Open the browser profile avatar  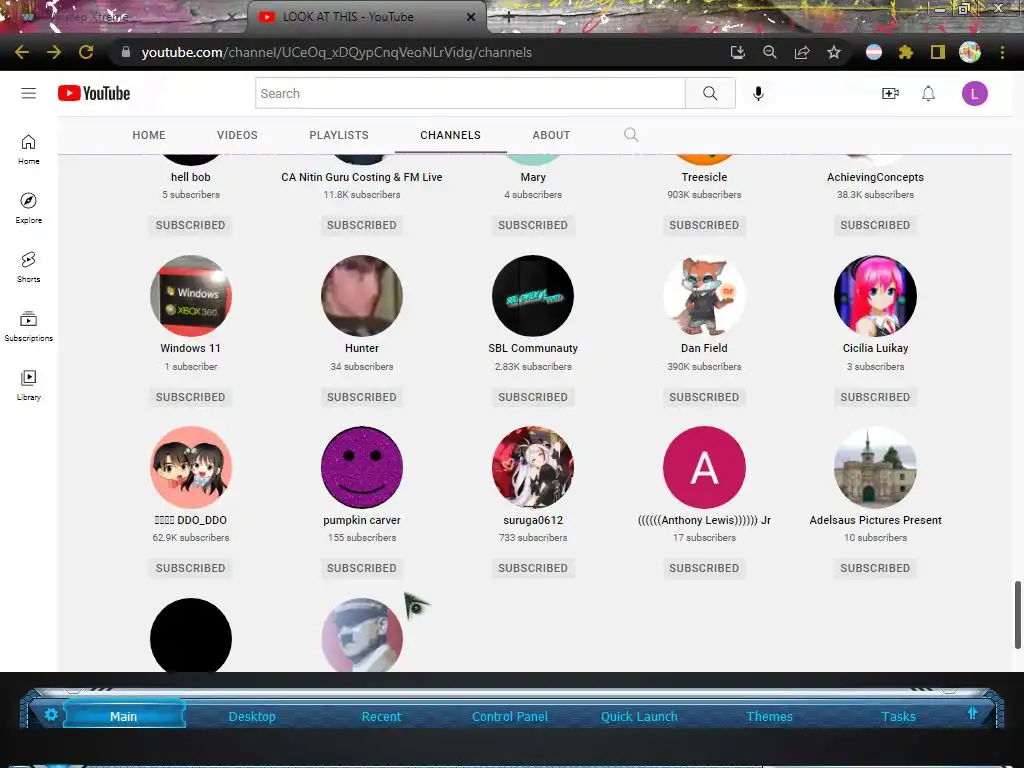969,52
